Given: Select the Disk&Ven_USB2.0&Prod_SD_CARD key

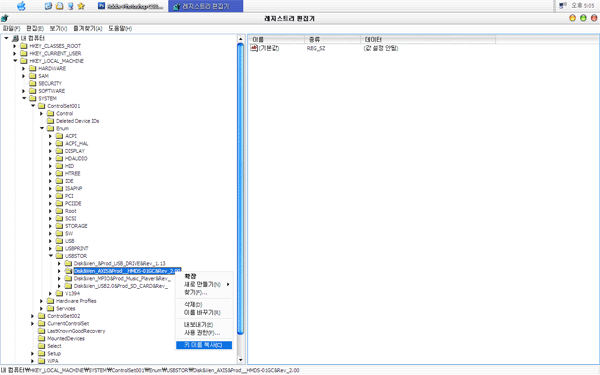Looking at the screenshot, I should (x=121, y=286).
